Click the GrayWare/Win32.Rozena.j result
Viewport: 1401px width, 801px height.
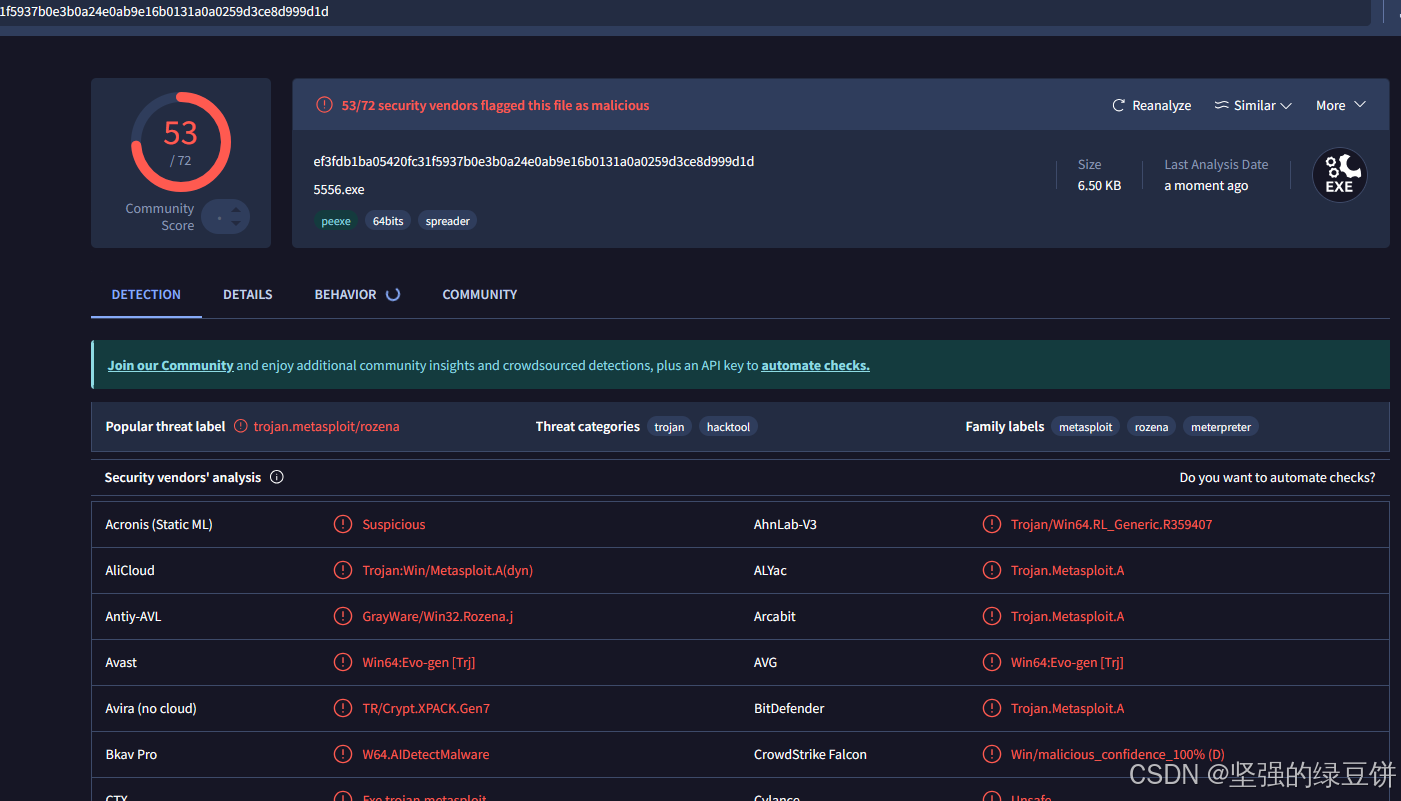pyautogui.click(x=438, y=616)
